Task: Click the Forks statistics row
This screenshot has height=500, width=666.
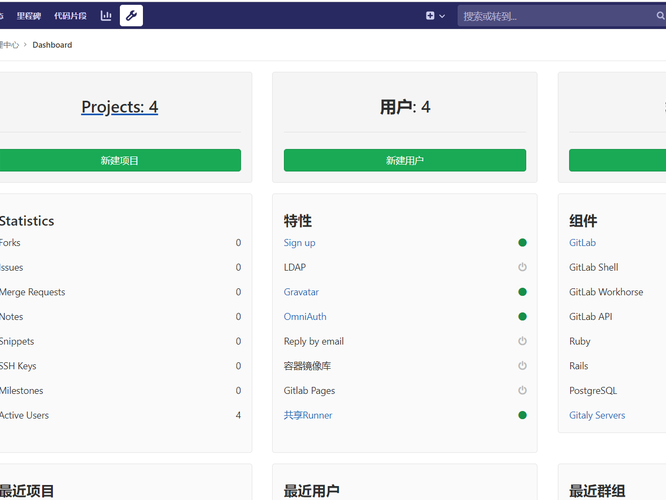Action: click(120, 243)
